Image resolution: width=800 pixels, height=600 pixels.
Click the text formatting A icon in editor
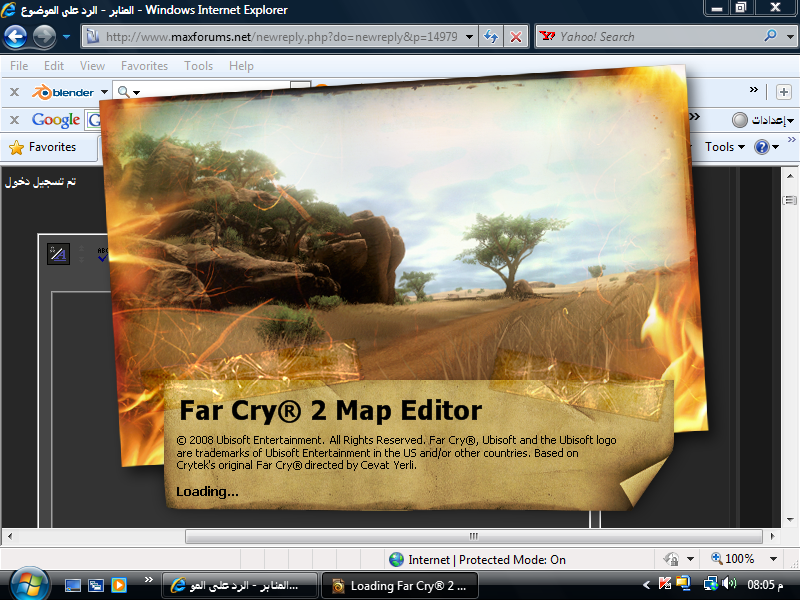pos(58,254)
